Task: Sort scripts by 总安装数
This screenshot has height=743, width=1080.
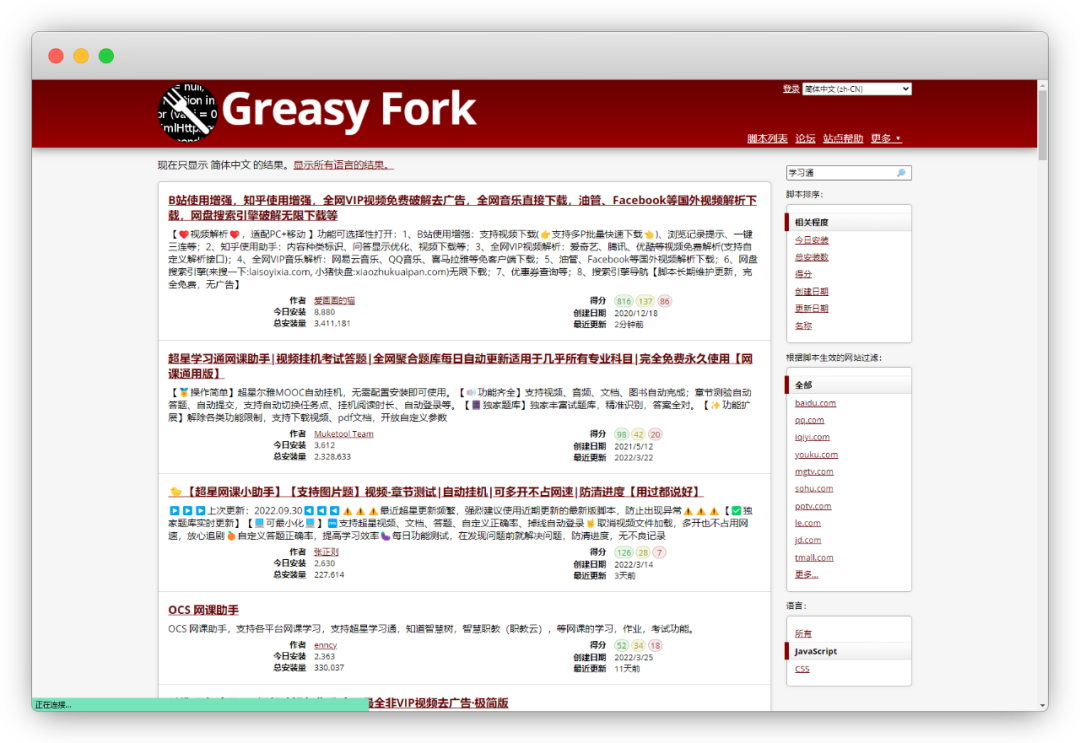Action: click(811, 257)
